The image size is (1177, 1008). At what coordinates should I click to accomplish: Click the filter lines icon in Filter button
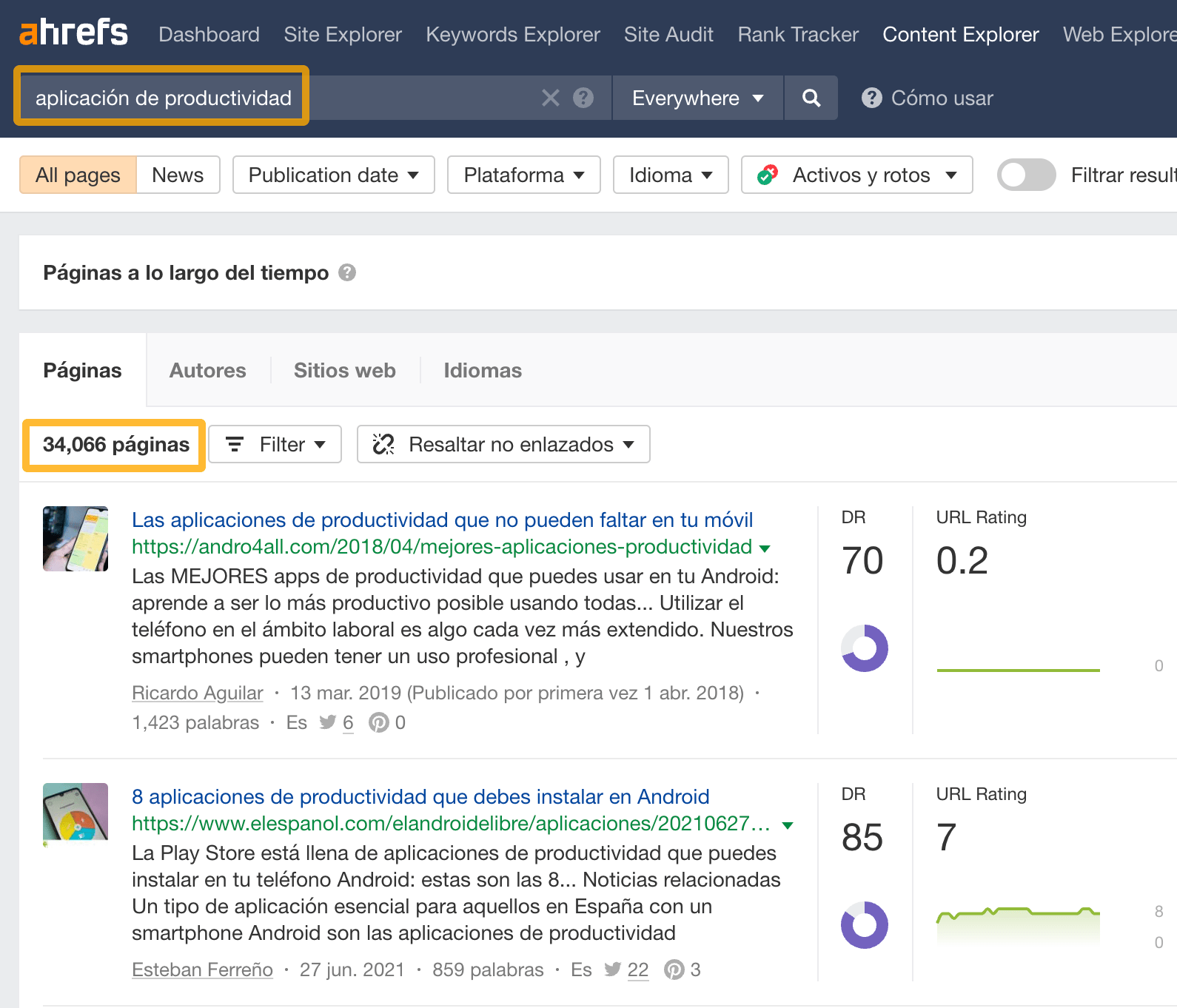[235, 444]
